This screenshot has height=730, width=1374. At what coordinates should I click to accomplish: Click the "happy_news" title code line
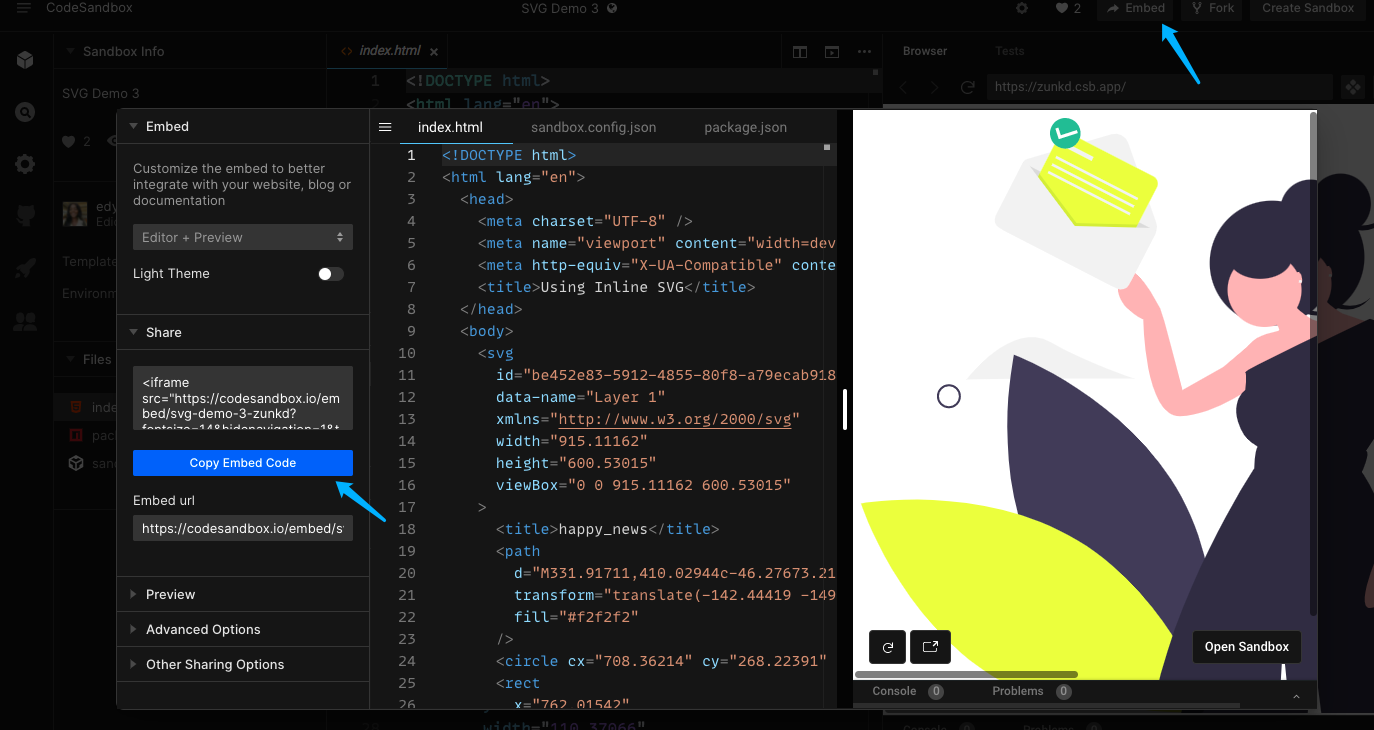pos(607,529)
